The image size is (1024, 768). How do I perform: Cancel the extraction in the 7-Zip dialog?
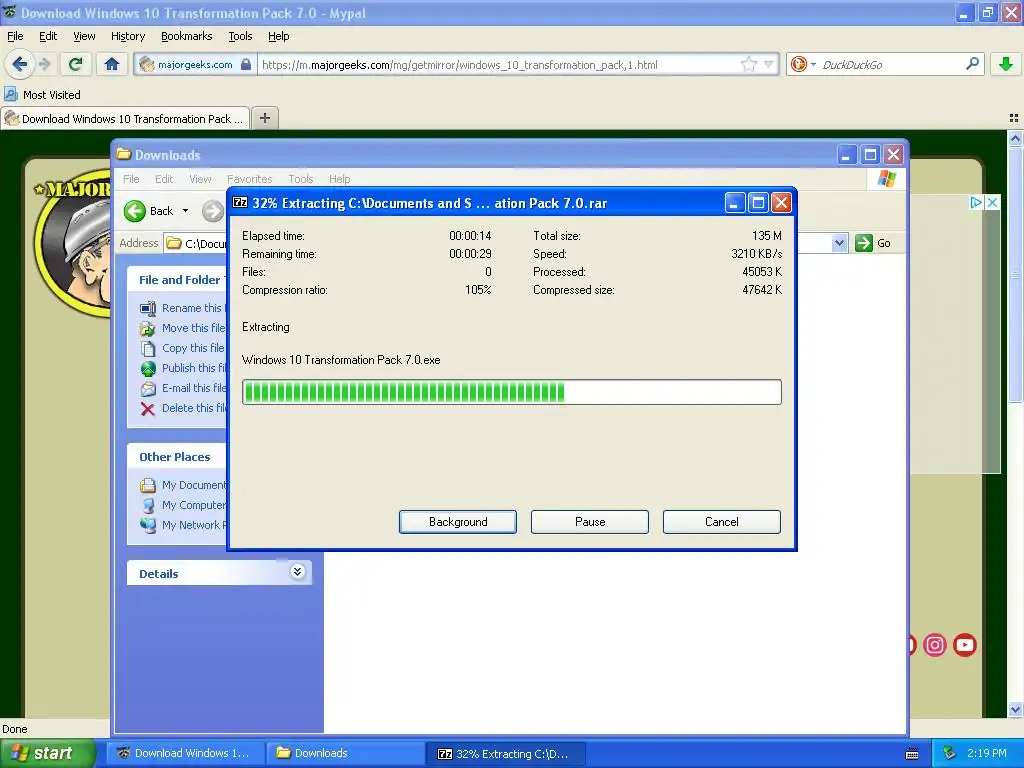click(722, 522)
